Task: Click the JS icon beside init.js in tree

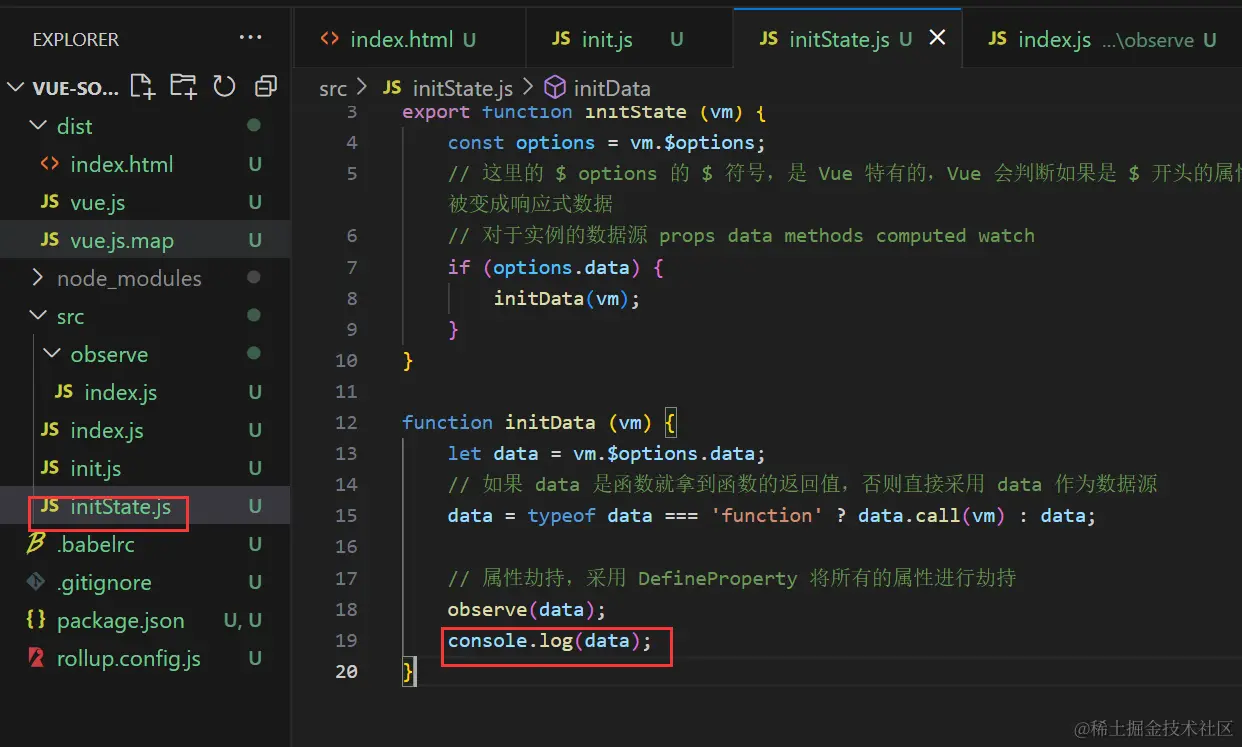Action: [x=50, y=468]
